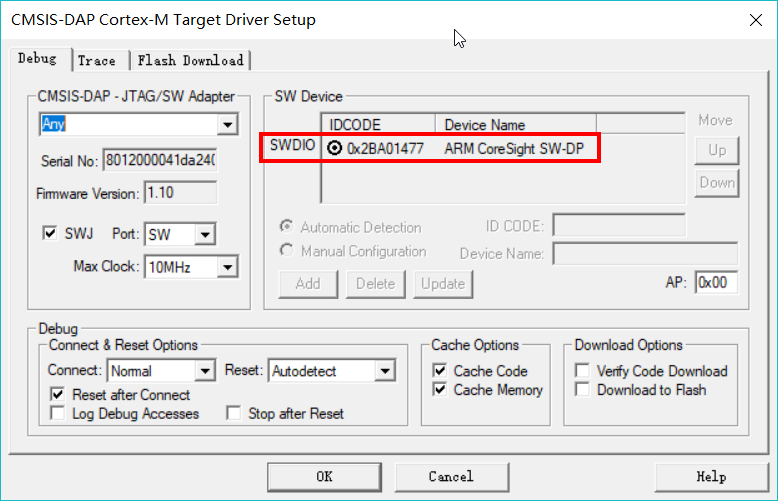Select Manual Configuration radio button
This screenshot has width=778, height=501.
point(286,250)
